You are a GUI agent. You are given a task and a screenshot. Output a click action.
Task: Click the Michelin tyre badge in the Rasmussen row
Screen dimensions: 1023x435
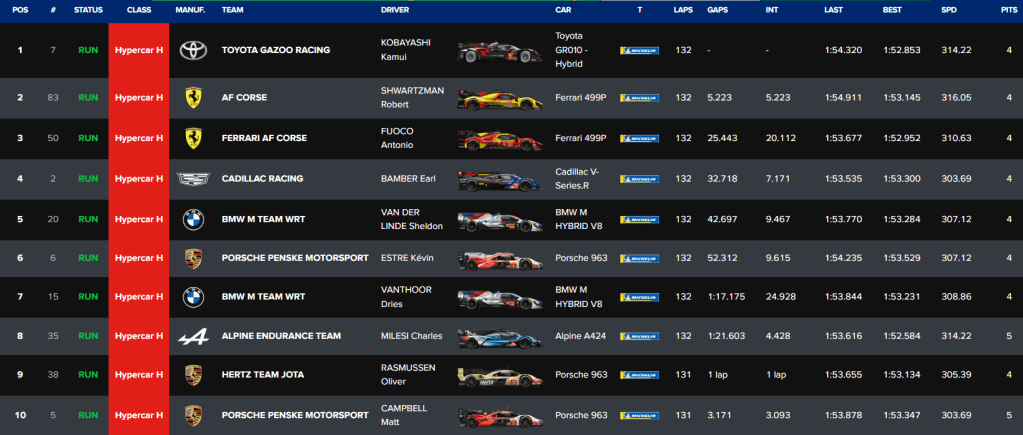point(639,375)
